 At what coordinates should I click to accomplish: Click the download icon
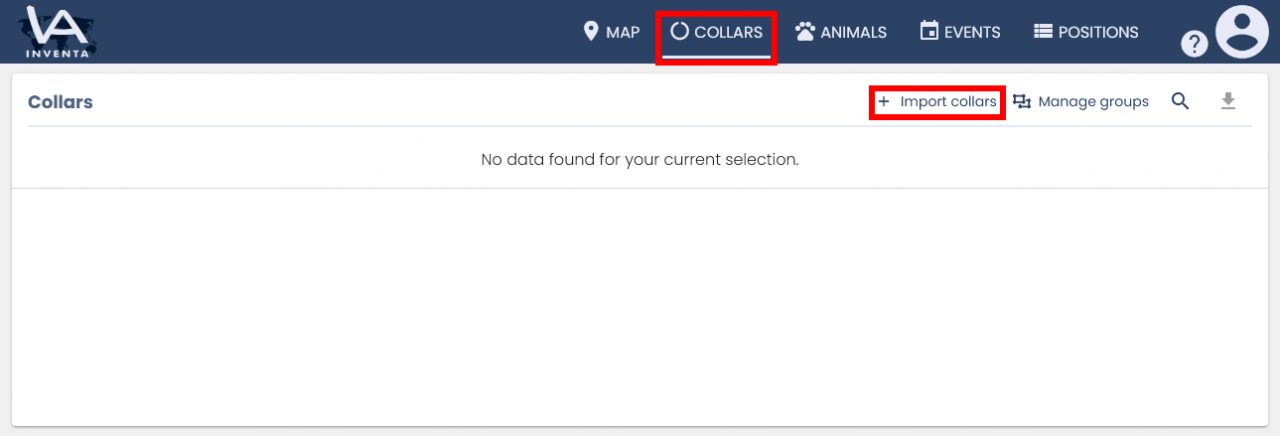(x=1229, y=101)
